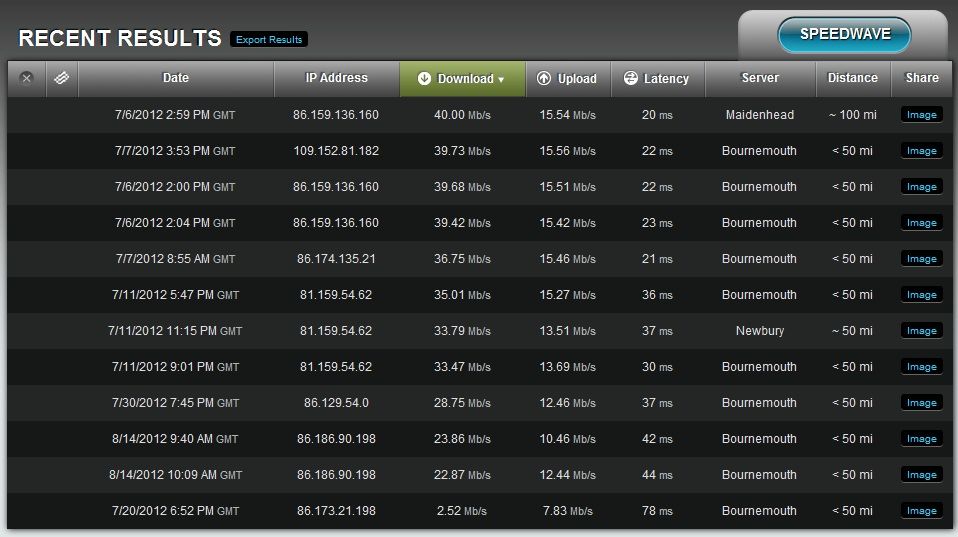Select the date 7/6/2012 2:59 PM GMT

175,115
